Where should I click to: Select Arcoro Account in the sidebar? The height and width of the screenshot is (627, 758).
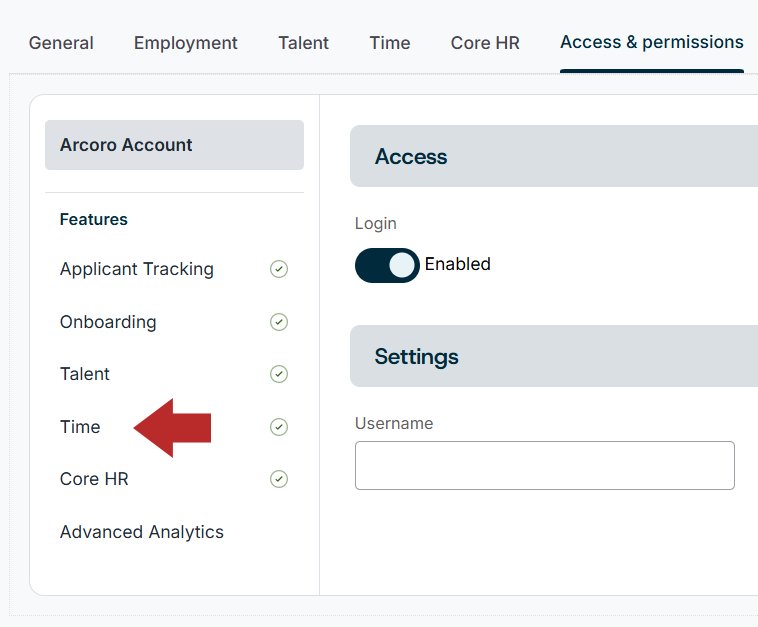pyautogui.click(x=175, y=145)
